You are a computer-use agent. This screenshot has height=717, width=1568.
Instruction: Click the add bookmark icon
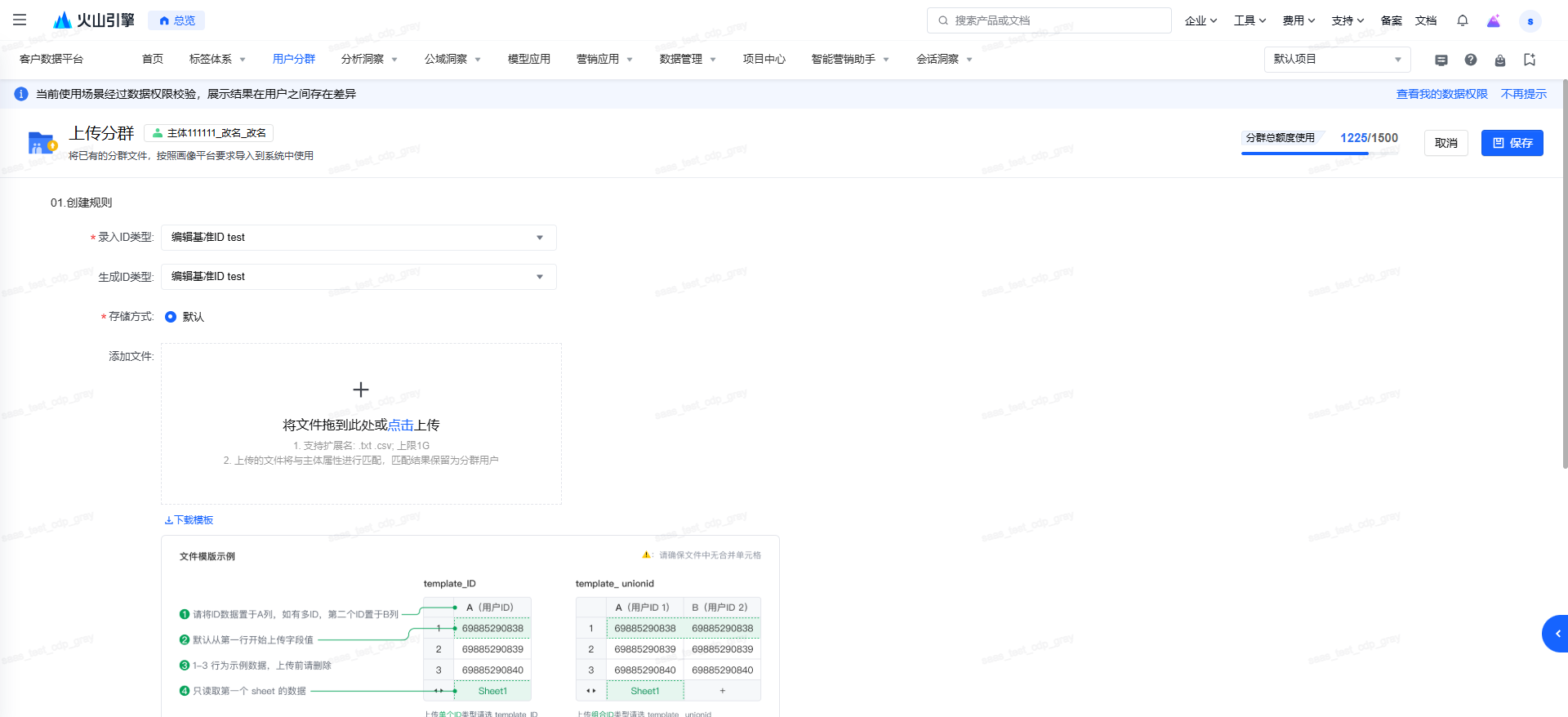click(x=1529, y=60)
